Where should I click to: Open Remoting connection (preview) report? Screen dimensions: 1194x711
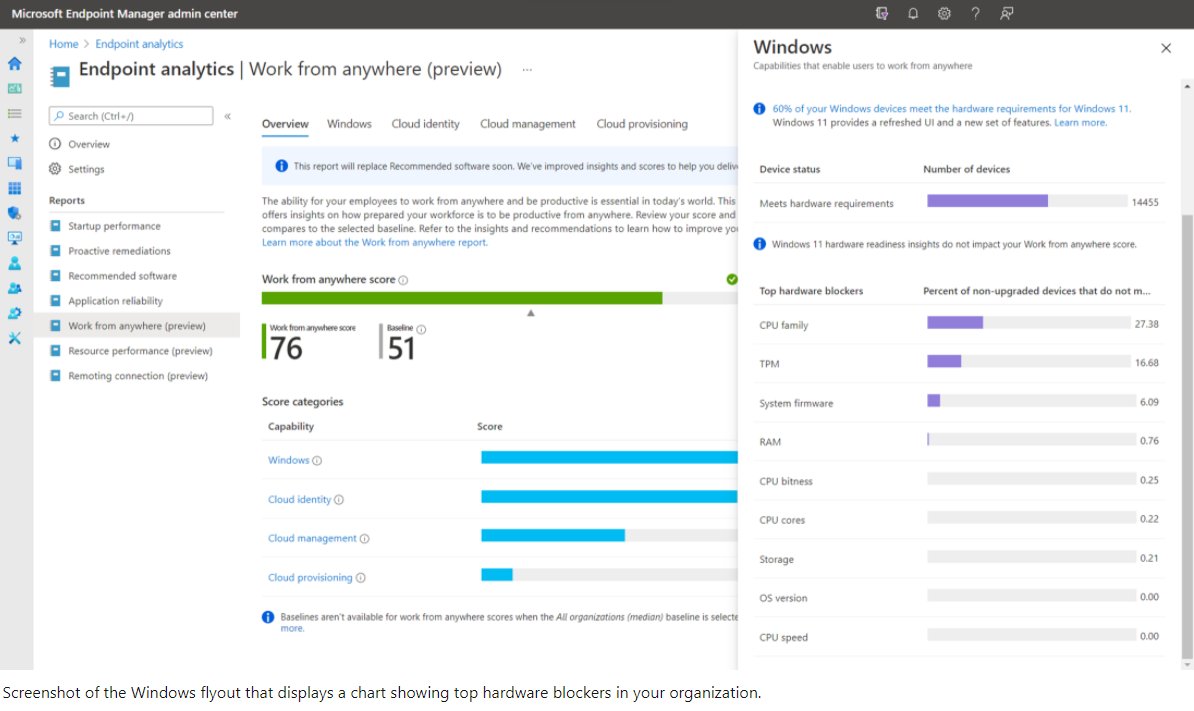coord(137,376)
